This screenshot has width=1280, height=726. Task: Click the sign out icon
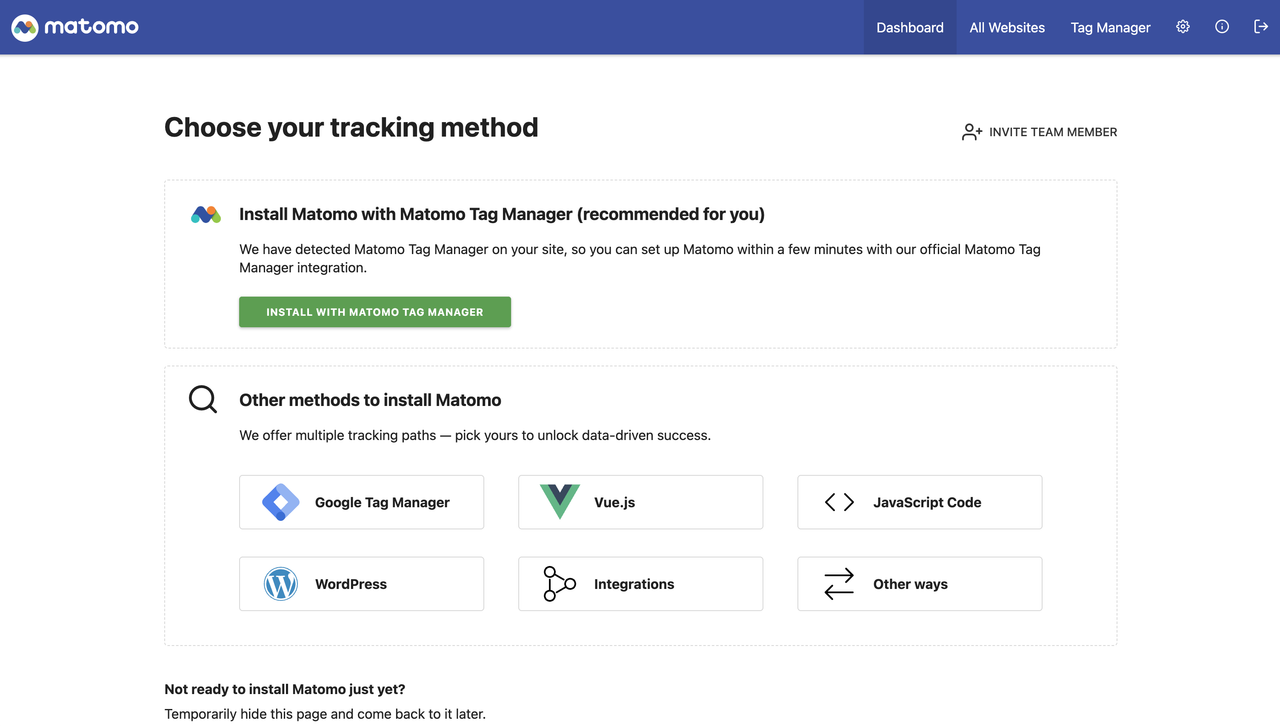click(x=1261, y=27)
